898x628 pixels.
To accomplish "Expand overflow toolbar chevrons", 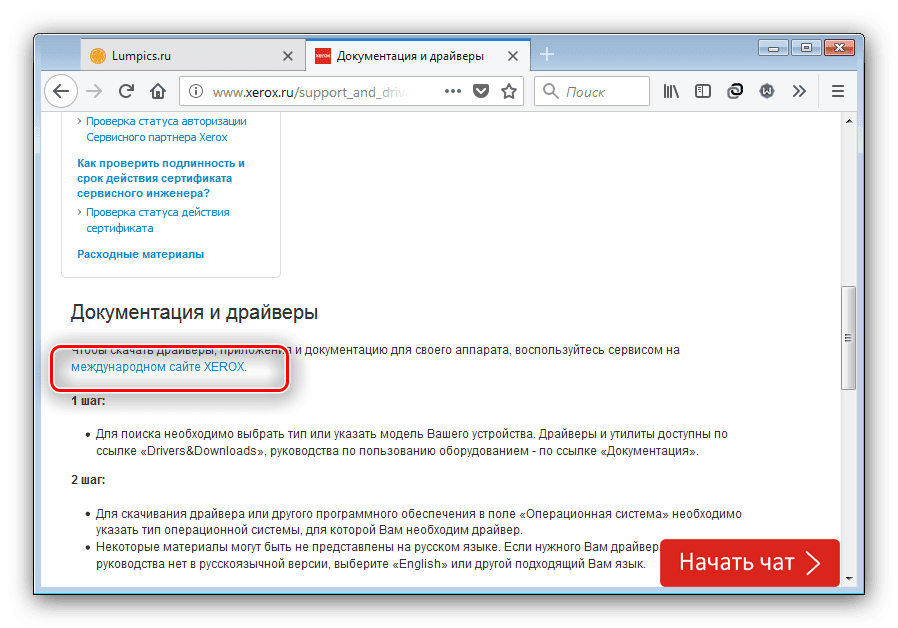I will tap(799, 91).
